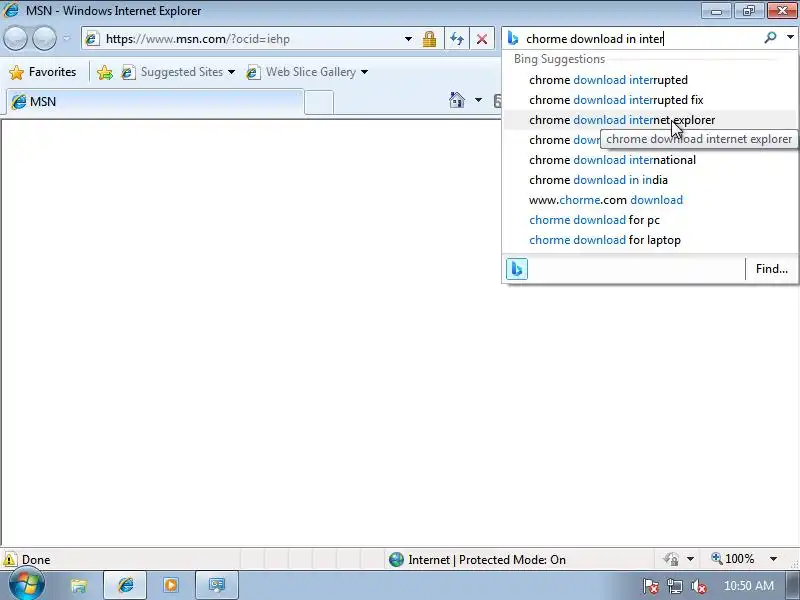Click the red Stop loading button
This screenshot has height=600, width=800.
click(x=482, y=39)
